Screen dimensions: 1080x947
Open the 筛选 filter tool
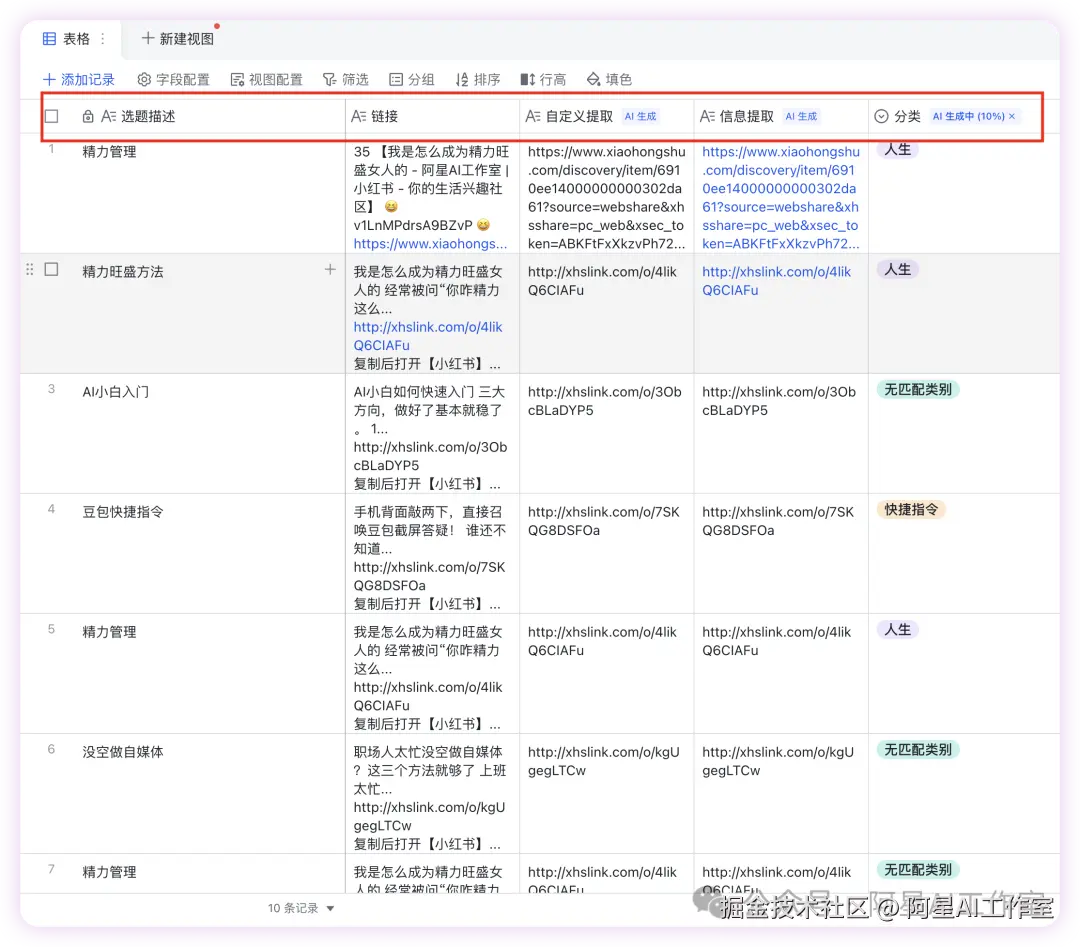coord(346,79)
